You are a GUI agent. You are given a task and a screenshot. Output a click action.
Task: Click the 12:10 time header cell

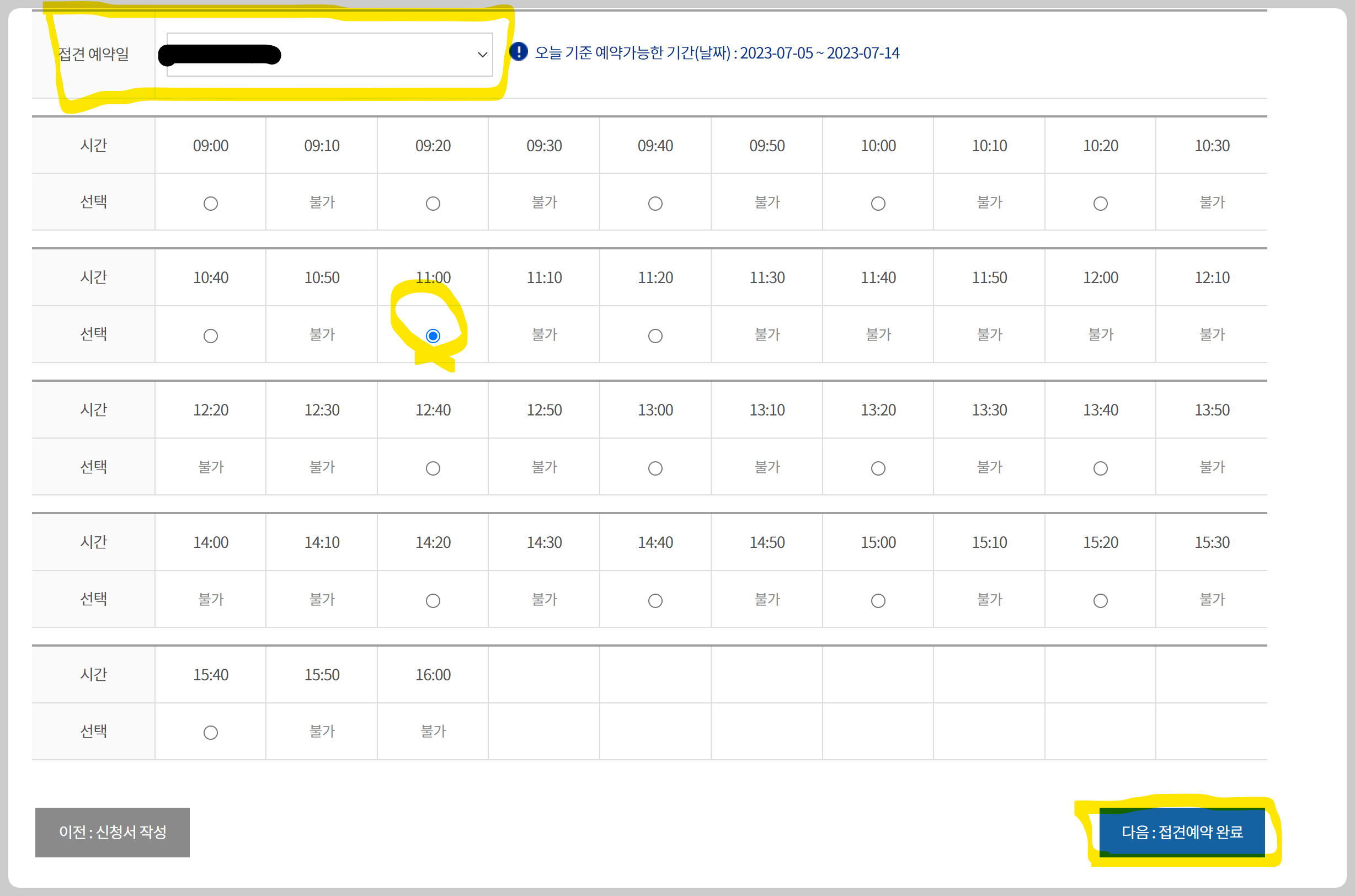[1212, 278]
